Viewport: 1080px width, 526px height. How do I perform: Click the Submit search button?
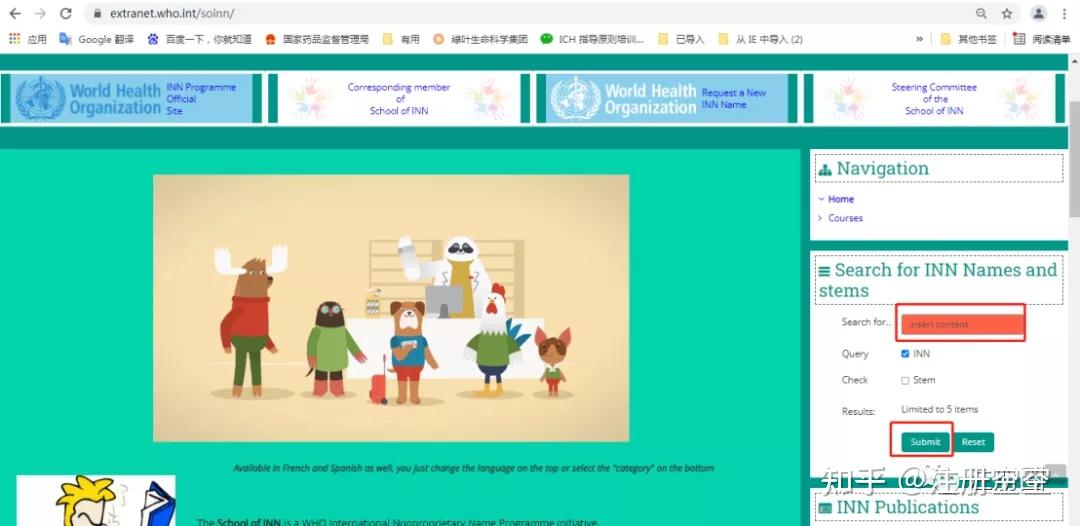tap(925, 442)
